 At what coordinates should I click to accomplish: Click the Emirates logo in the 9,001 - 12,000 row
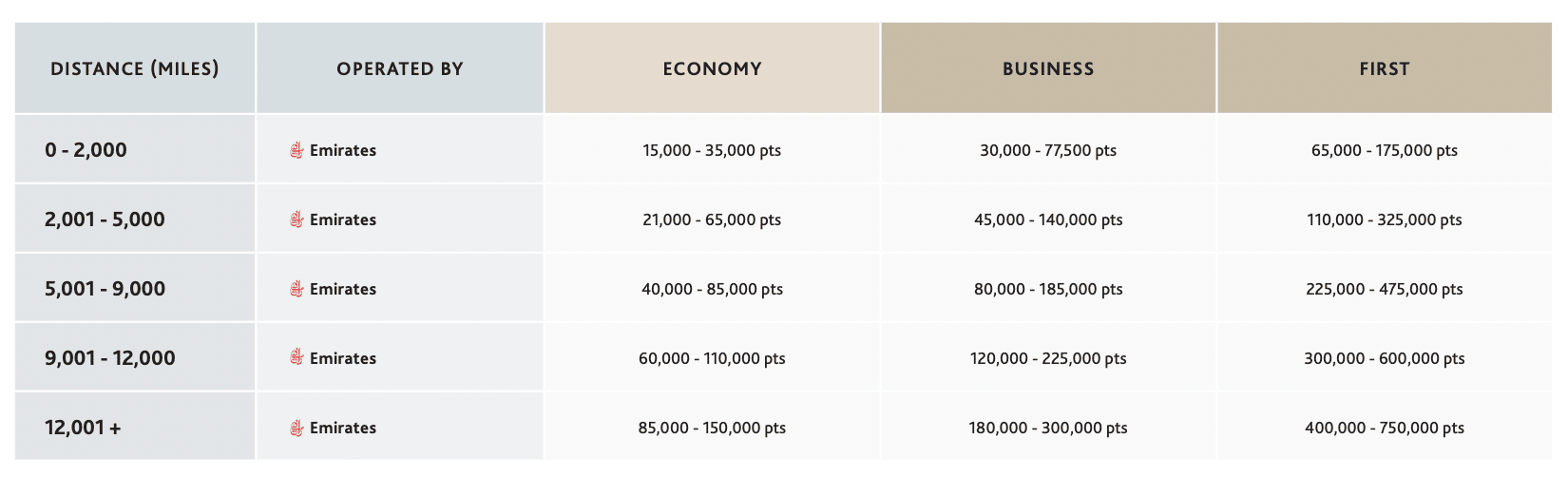click(296, 358)
